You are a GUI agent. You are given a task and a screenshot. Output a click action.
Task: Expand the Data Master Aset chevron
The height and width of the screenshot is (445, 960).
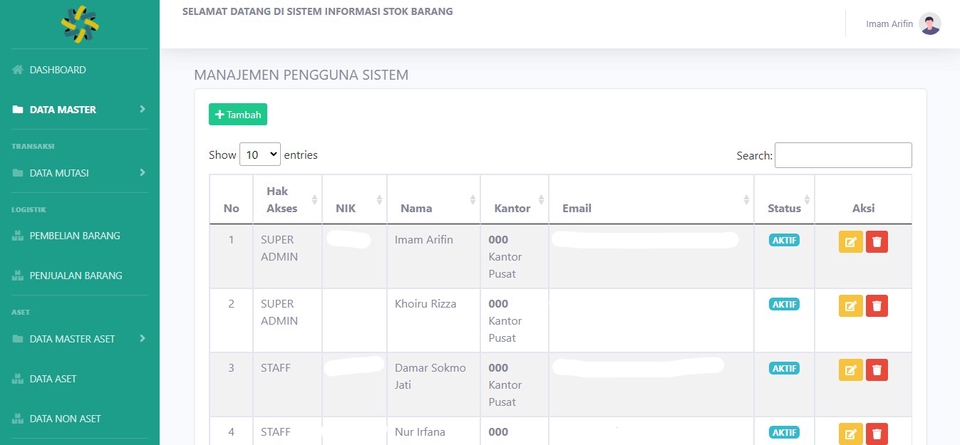pos(142,338)
